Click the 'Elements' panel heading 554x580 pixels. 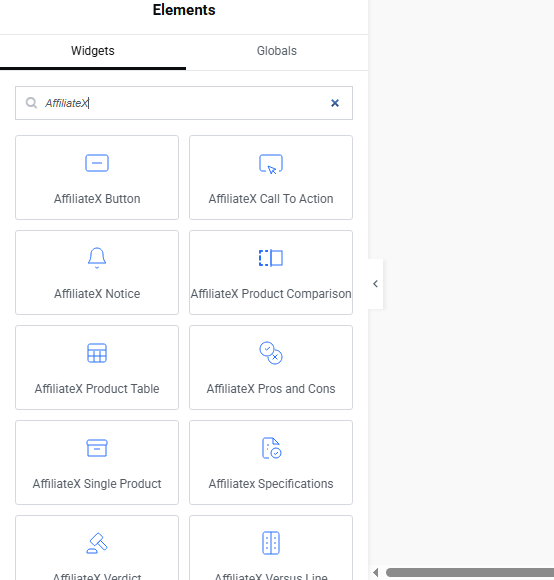coord(184,10)
